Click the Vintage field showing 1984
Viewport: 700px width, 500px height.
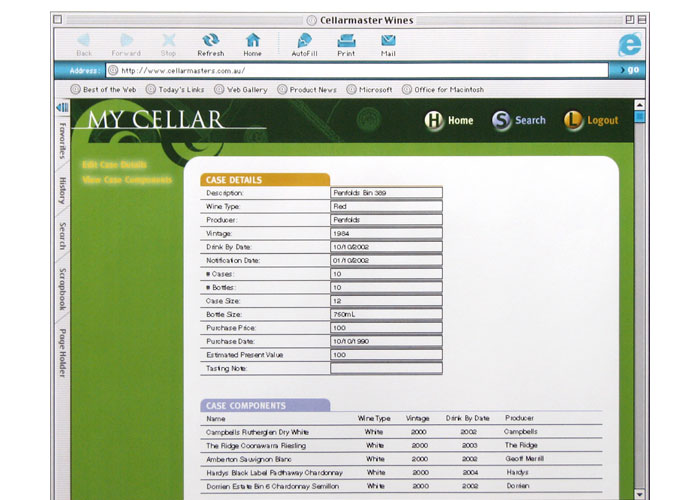pos(387,233)
